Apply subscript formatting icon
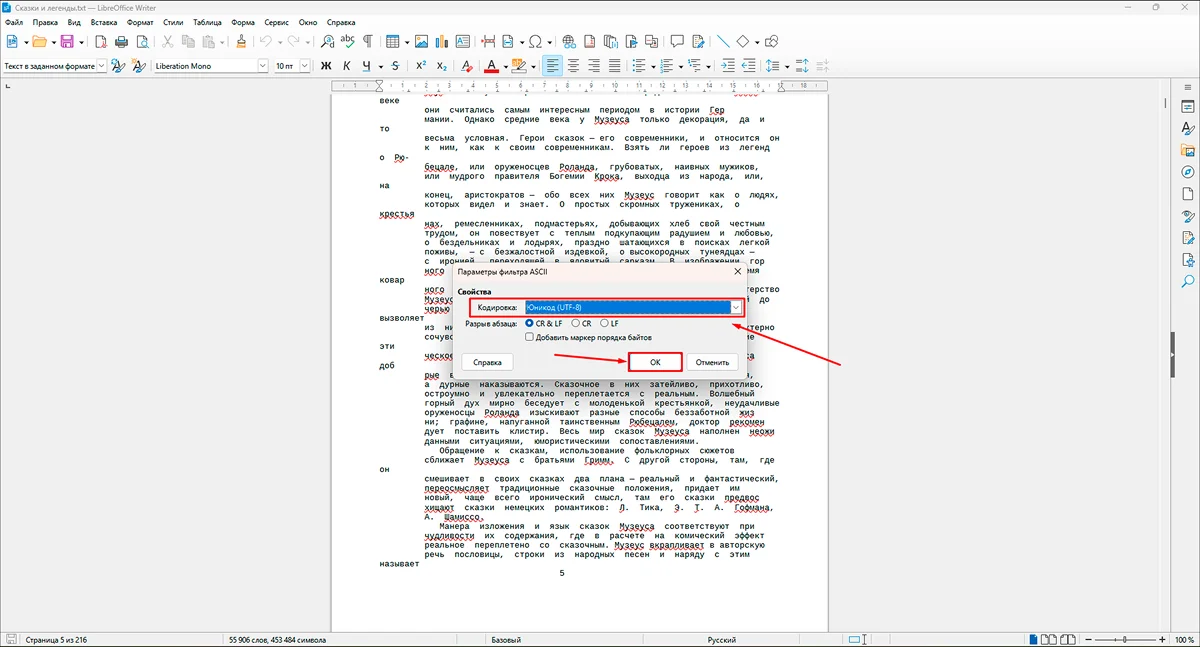The image size is (1200, 647). tap(441, 66)
